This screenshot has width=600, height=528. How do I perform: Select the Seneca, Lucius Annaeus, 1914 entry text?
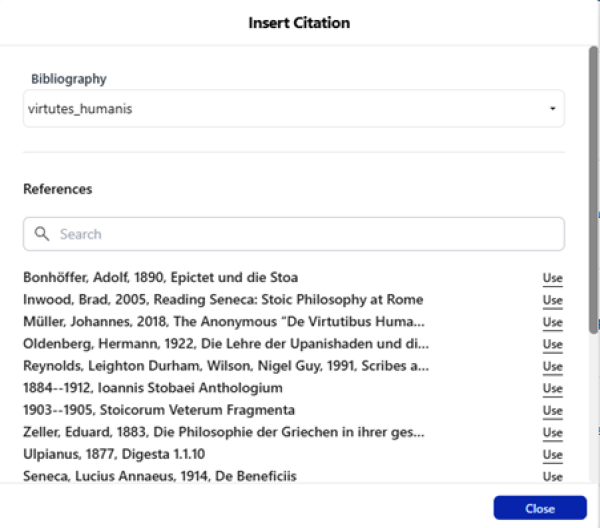[159, 476]
